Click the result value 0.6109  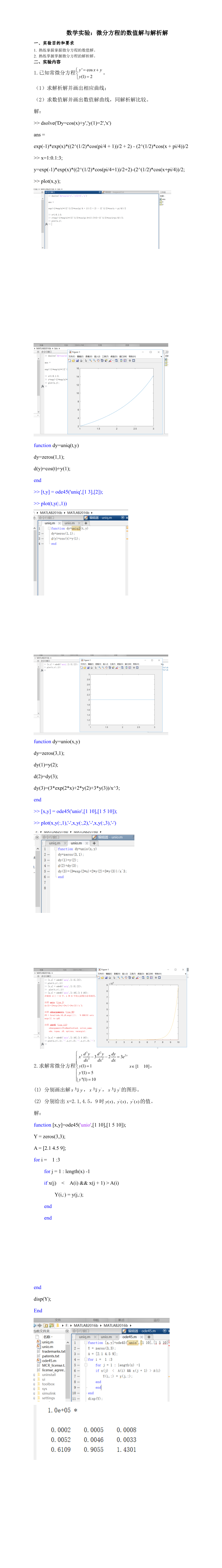click(x=60, y=1449)
